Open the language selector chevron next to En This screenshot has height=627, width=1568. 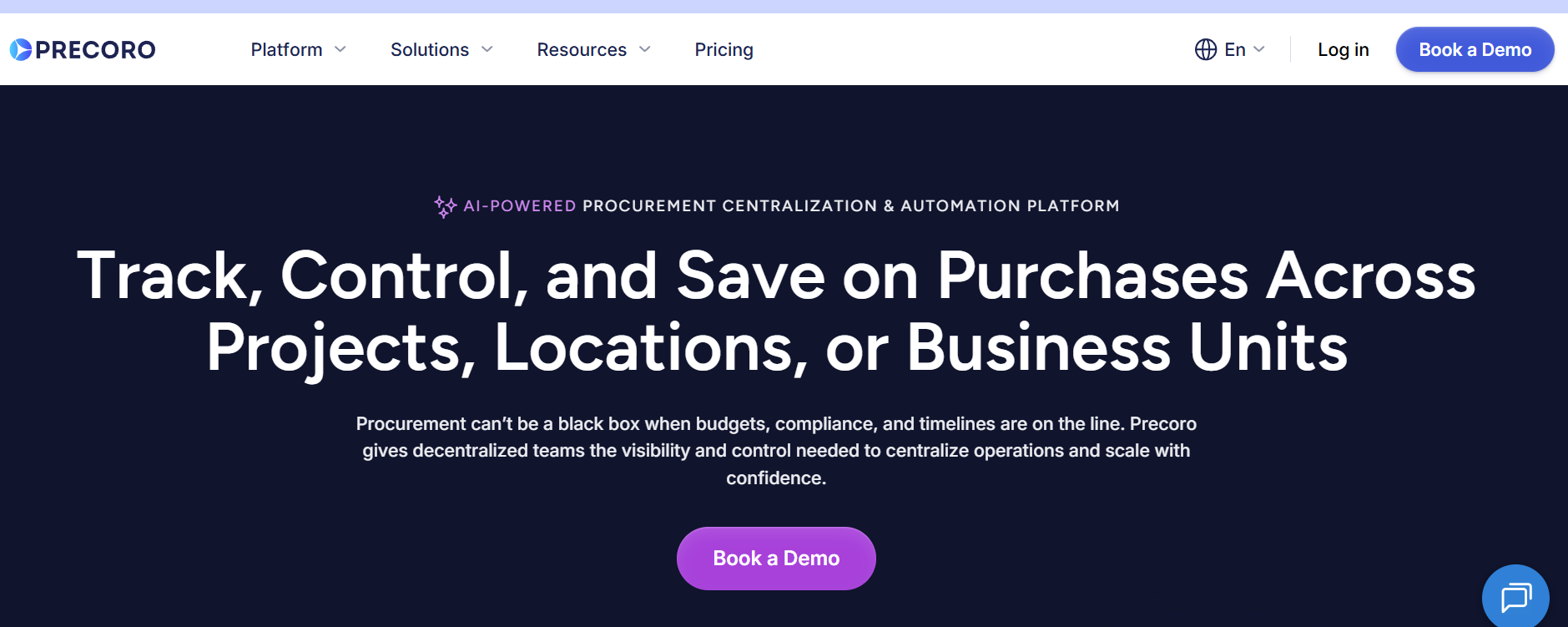click(x=1259, y=50)
